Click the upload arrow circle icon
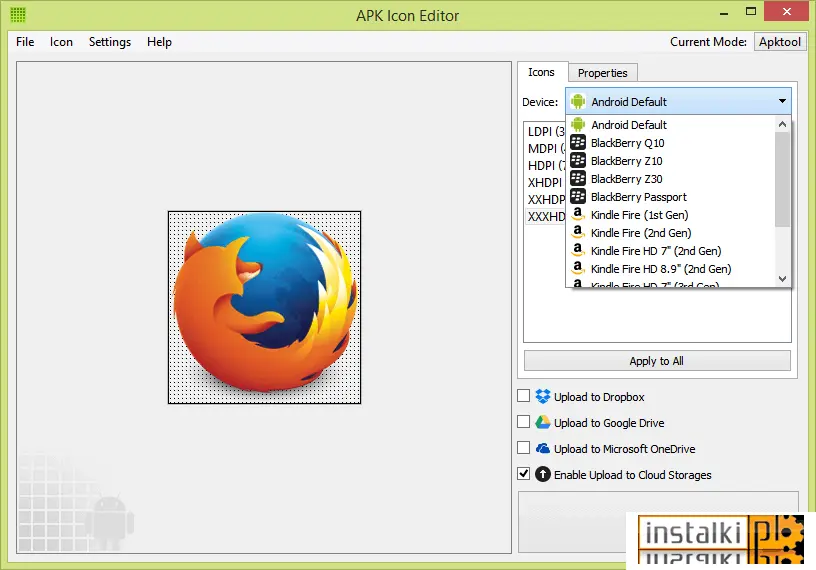The height and width of the screenshot is (570, 816). click(543, 474)
